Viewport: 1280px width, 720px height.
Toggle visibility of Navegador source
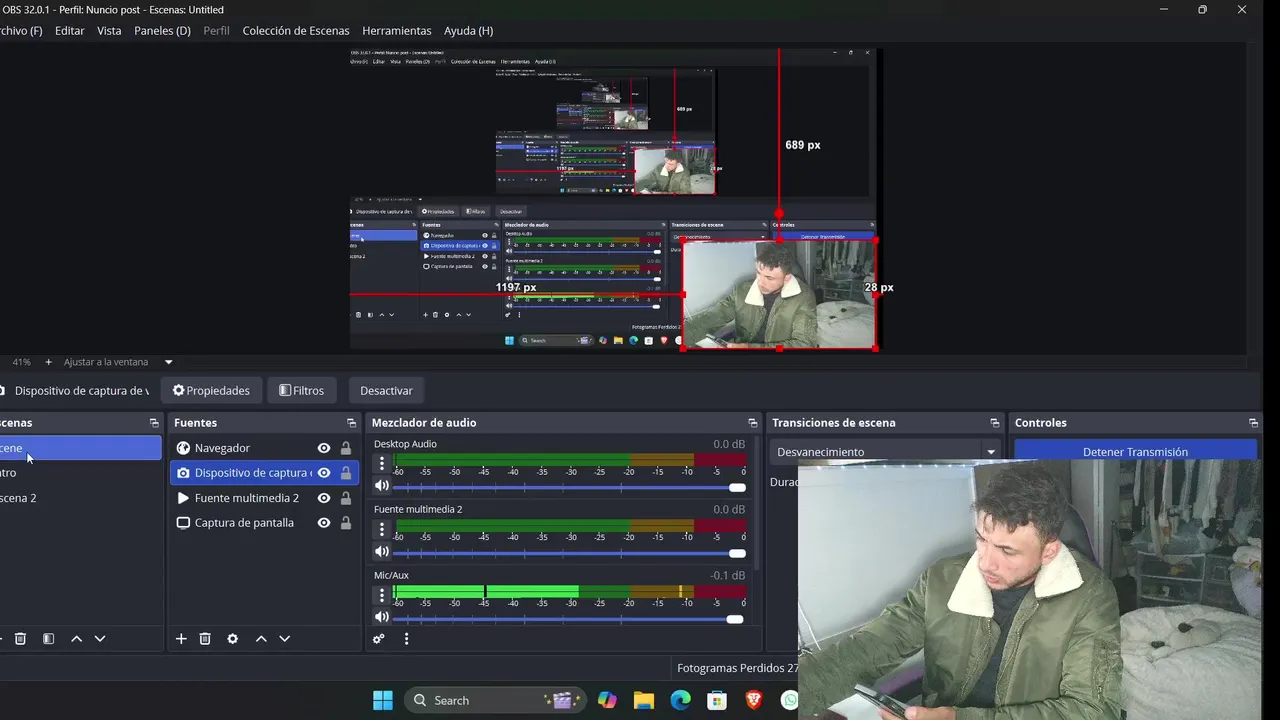point(324,448)
